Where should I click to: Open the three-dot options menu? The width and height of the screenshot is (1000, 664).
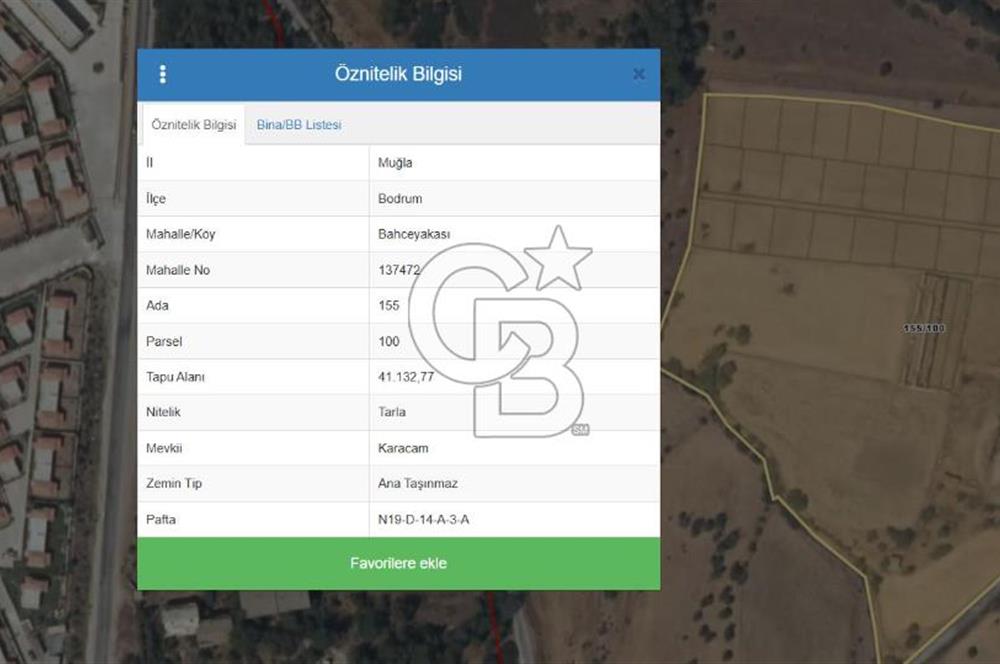pyautogui.click(x=163, y=74)
